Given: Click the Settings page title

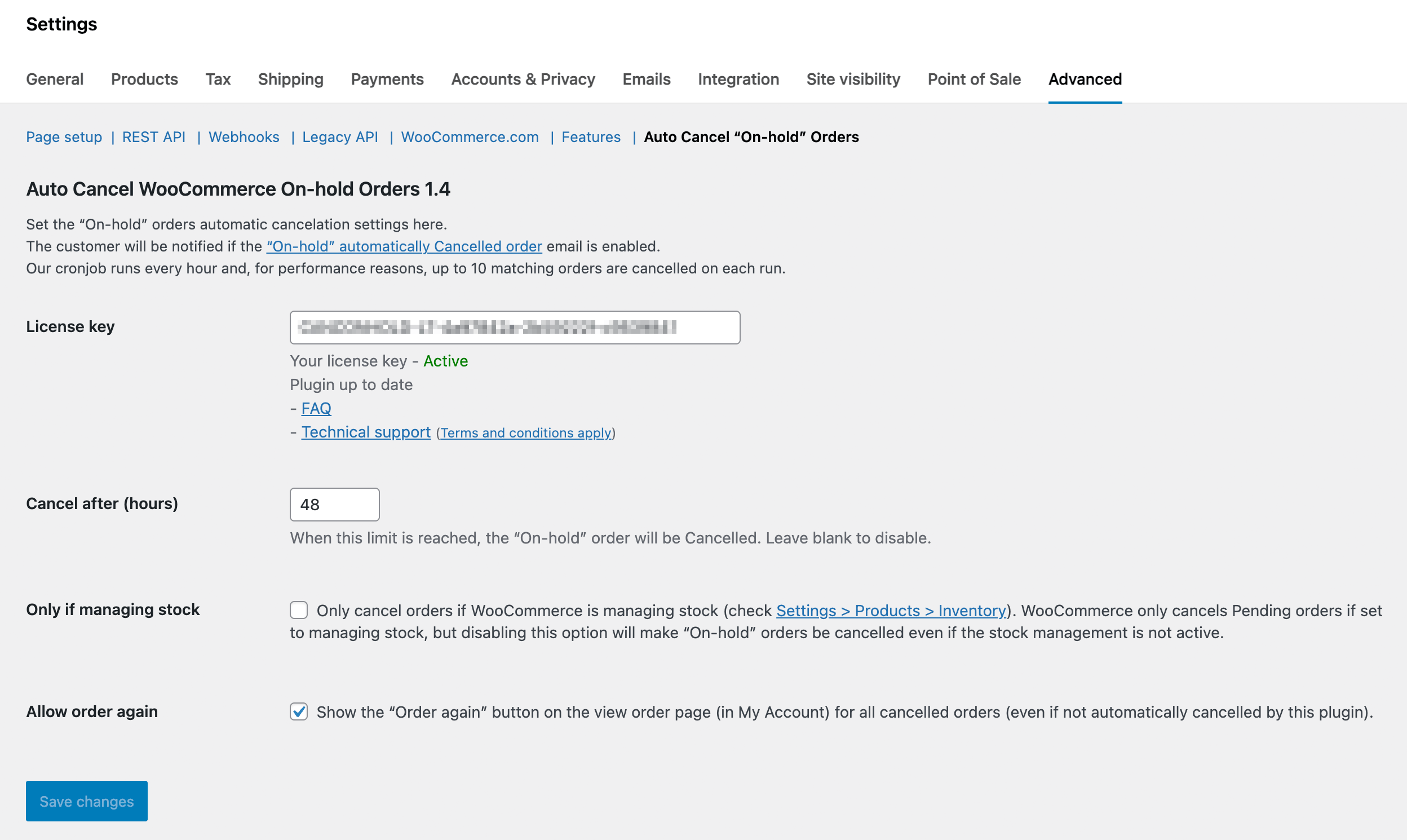Looking at the screenshot, I should point(61,24).
